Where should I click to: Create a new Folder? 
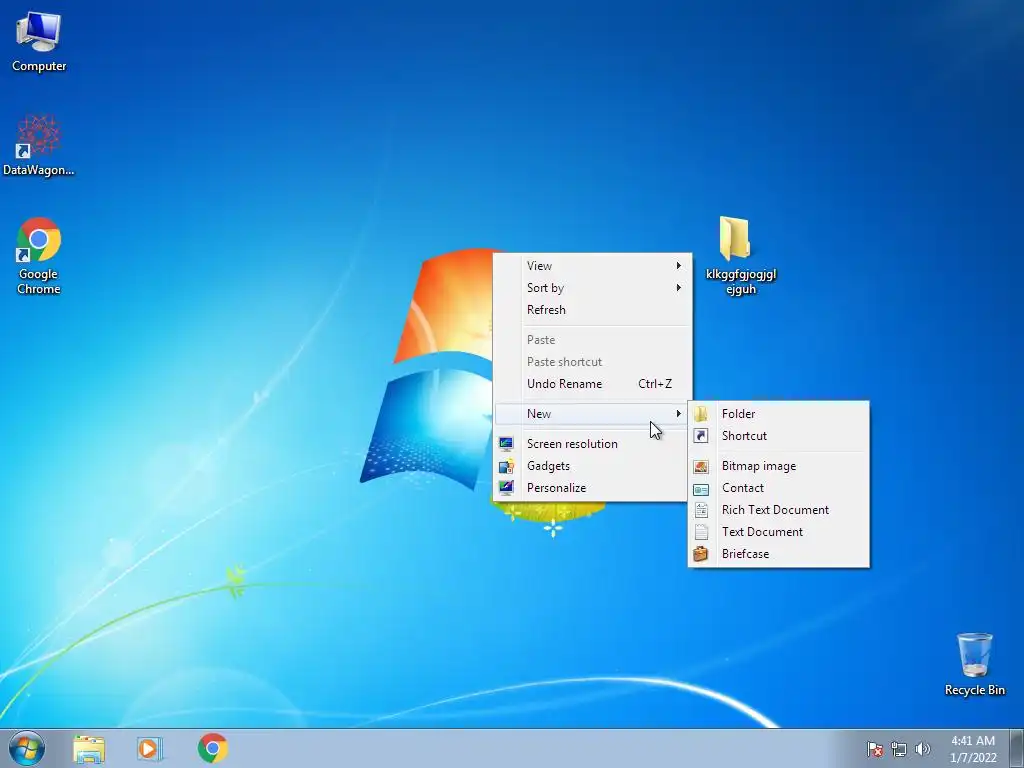778,414
